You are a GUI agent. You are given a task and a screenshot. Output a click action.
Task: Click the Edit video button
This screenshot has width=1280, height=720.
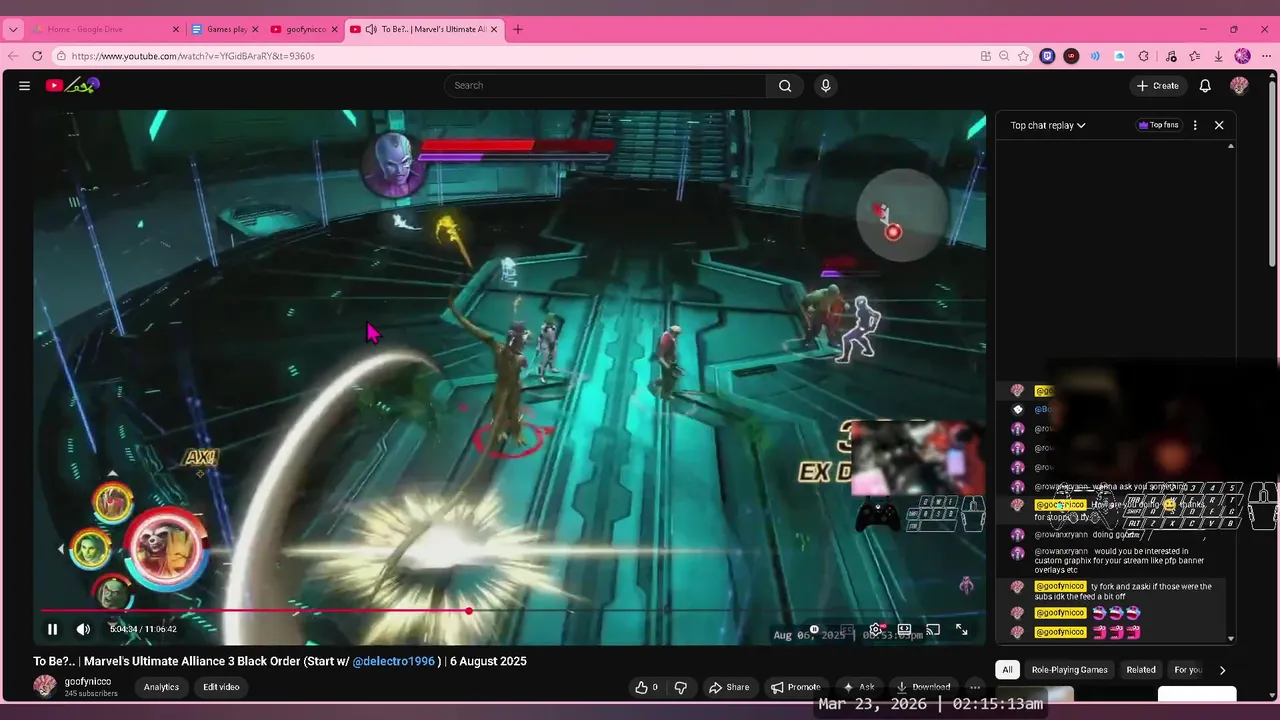coord(221,687)
